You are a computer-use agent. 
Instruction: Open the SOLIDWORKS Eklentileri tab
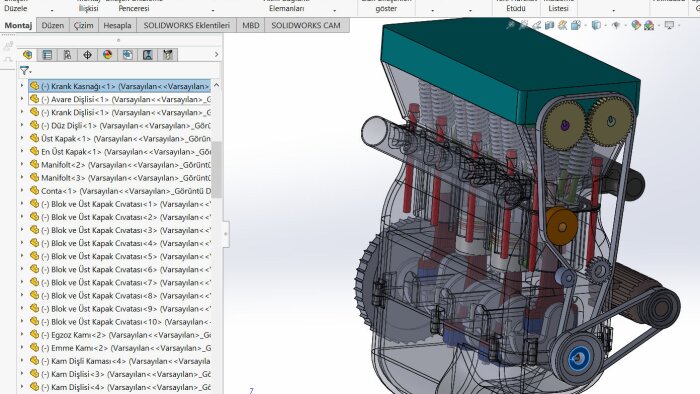[187, 25]
